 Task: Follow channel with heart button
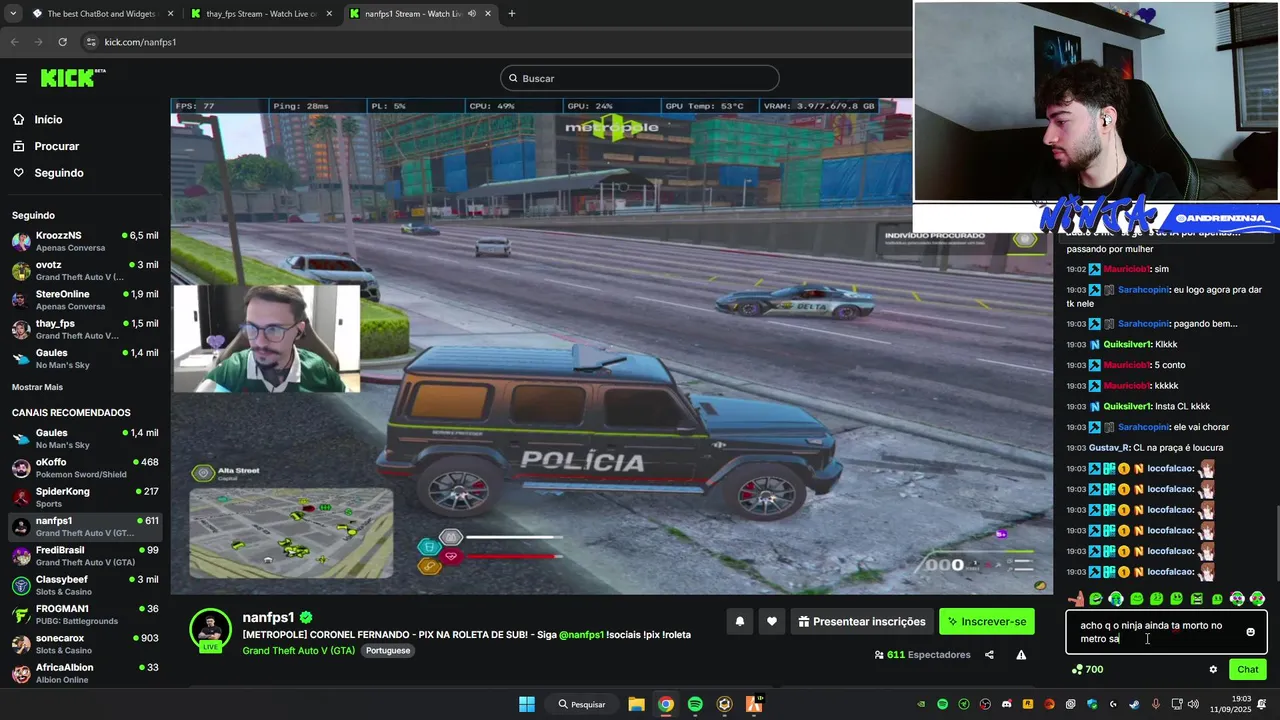pyautogui.click(x=771, y=622)
